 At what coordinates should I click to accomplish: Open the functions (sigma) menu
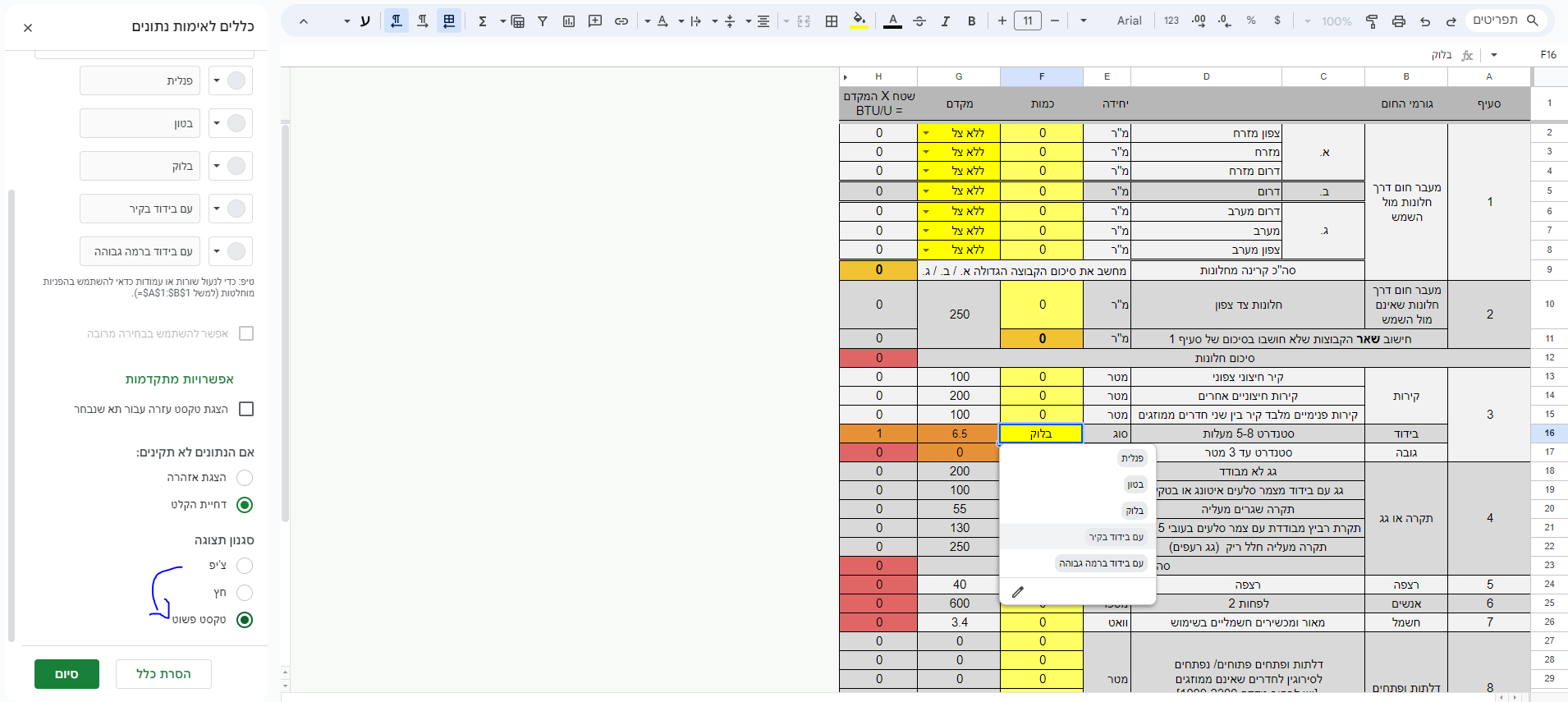[483, 21]
